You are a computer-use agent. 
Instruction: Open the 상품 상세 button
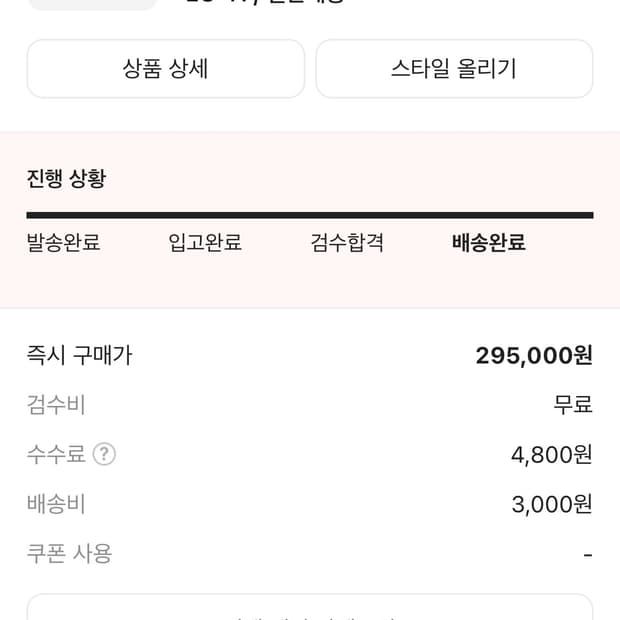pos(165,69)
